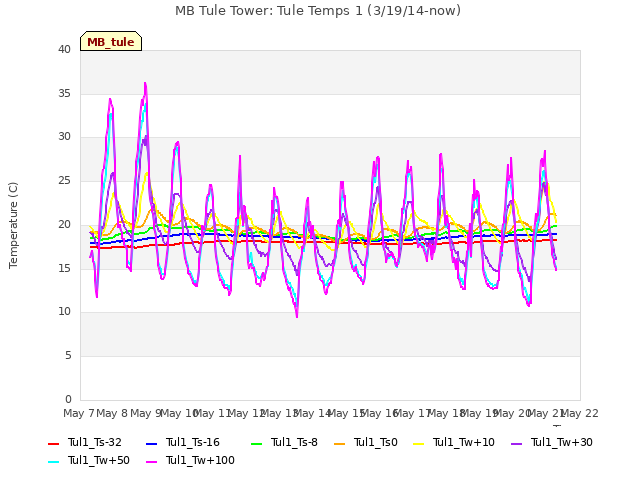The width and height of the screenshot is (640, 480).
Task: Toggle the Tul1_Tw+10 legend entry
Action: tap(454, 442)
